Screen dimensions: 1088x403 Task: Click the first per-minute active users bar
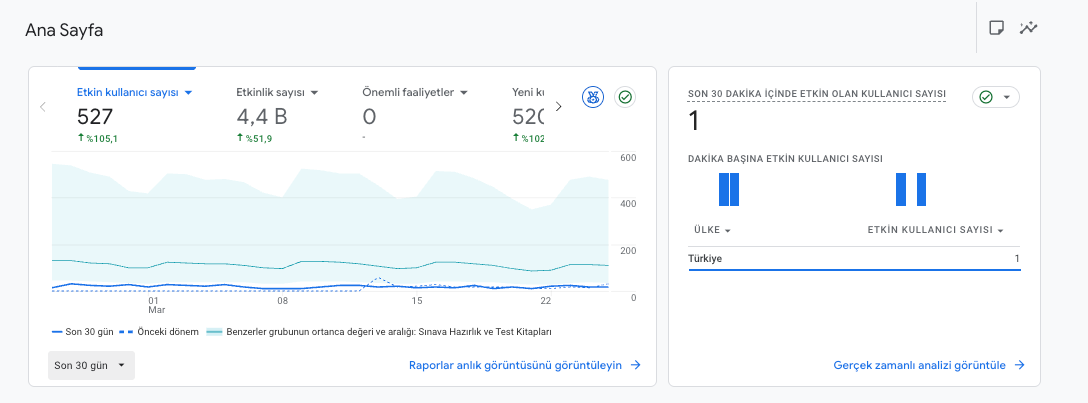pyautogui.click(x=724, y=189)
